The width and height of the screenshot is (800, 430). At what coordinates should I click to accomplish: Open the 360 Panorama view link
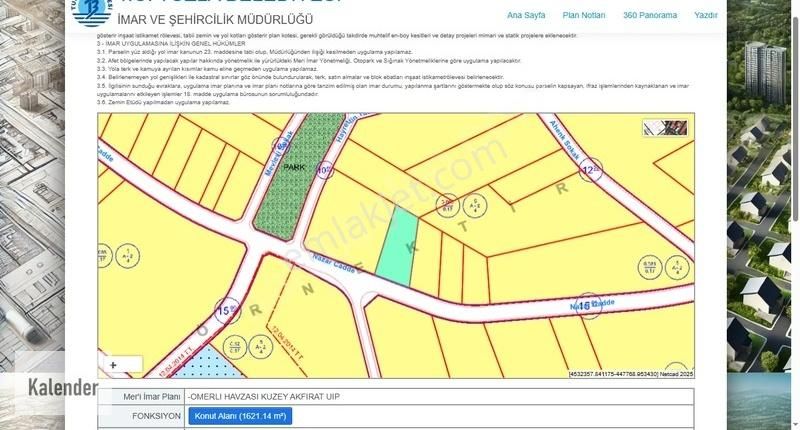(x=649, y=15)
